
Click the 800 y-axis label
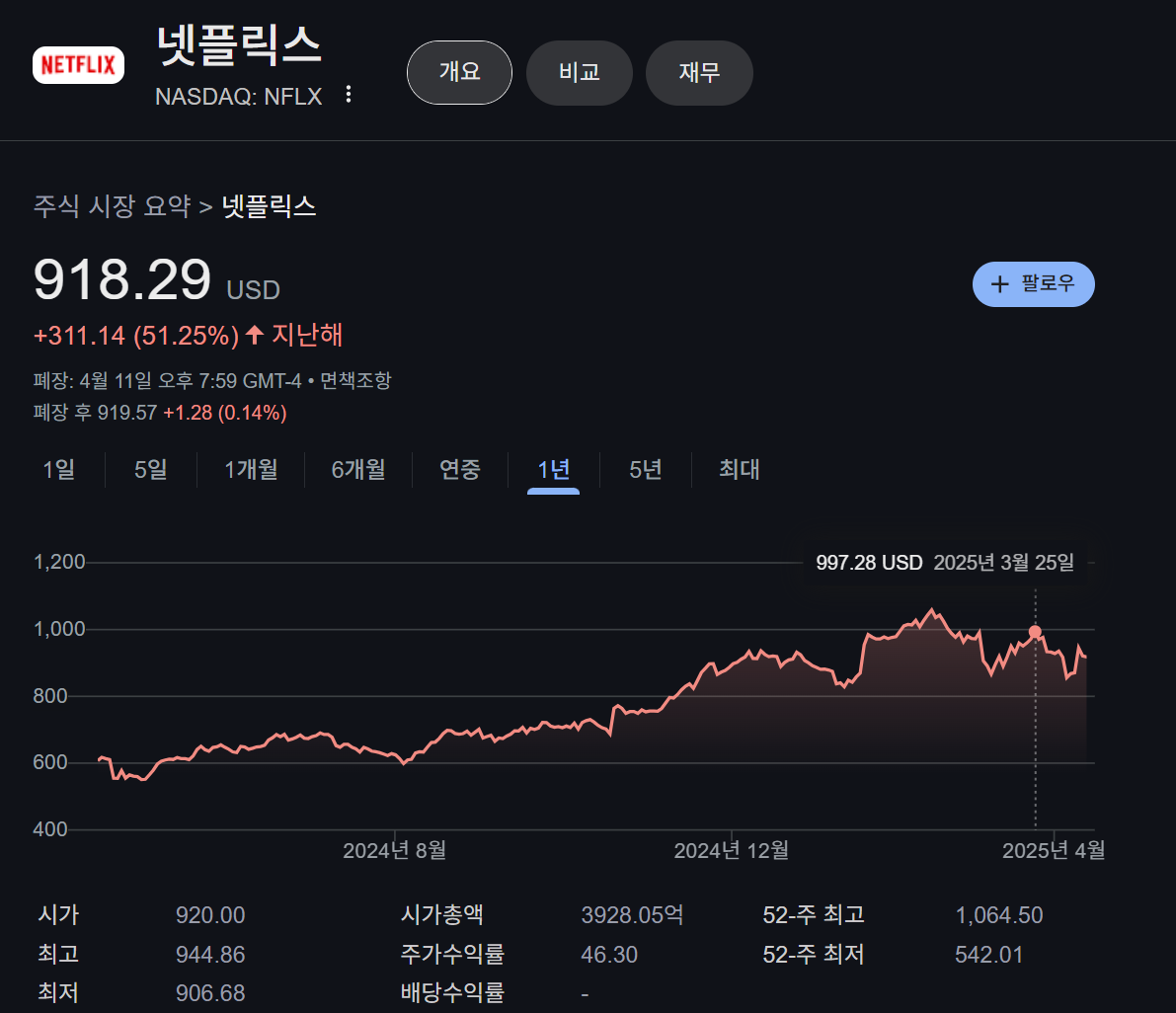(x=50, y=696)
